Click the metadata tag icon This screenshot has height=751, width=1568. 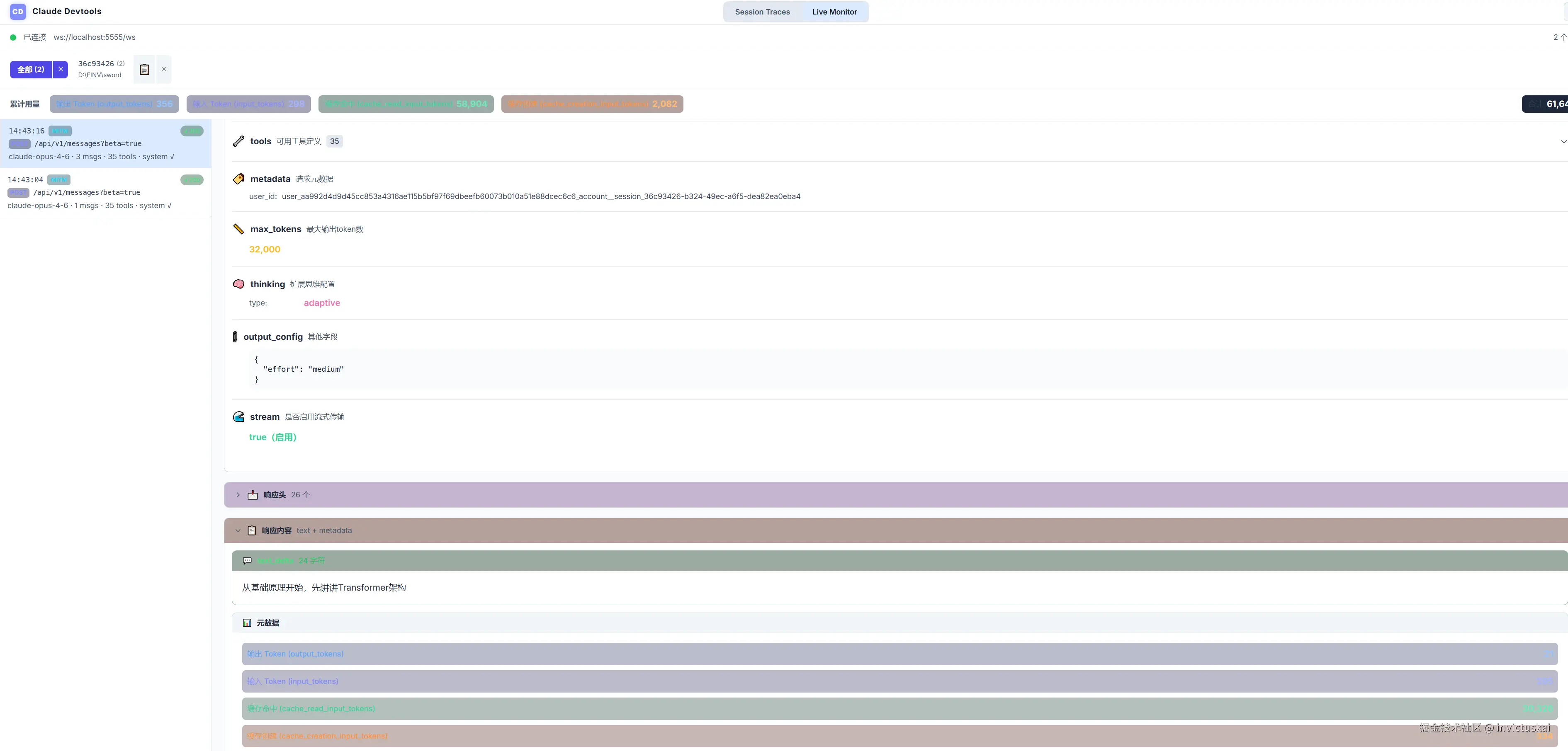tap(238, 179)
